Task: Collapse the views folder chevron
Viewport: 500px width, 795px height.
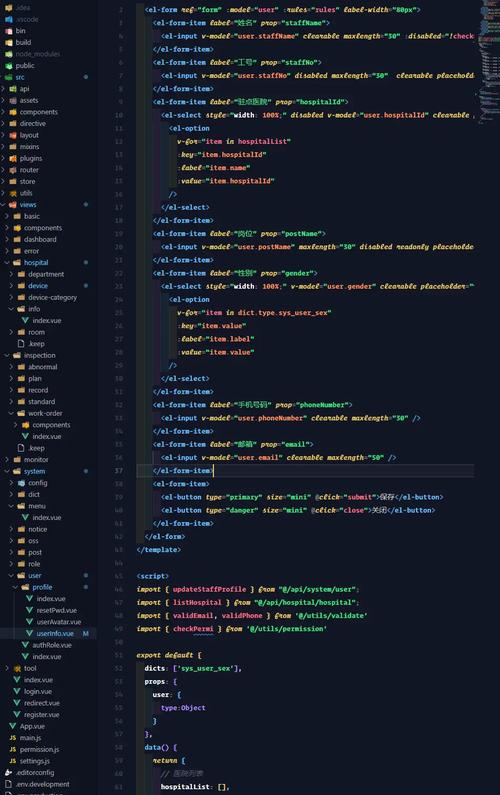Action: [x=4, y=205]
